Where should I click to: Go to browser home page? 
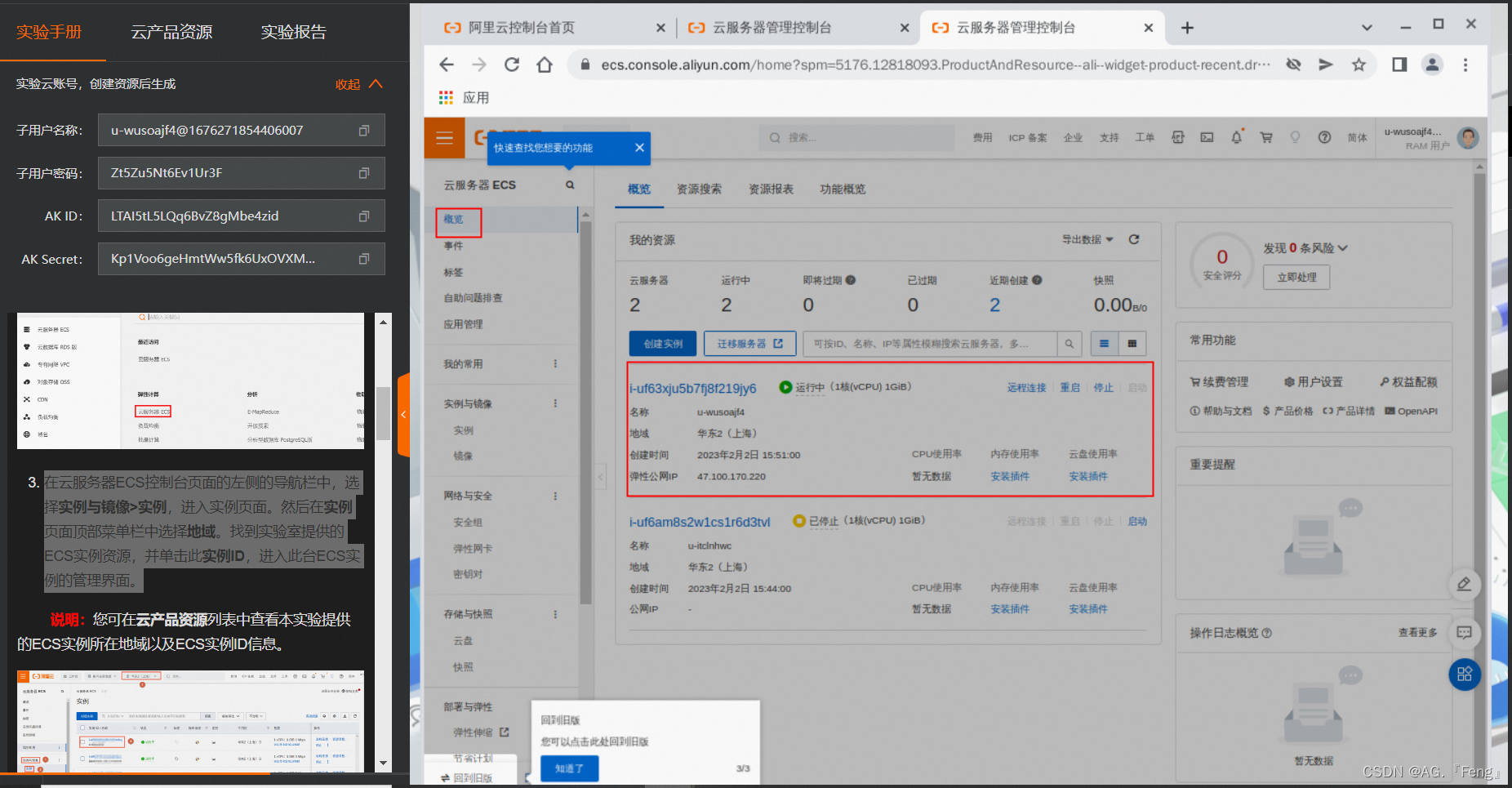click(x=545, y=65)
